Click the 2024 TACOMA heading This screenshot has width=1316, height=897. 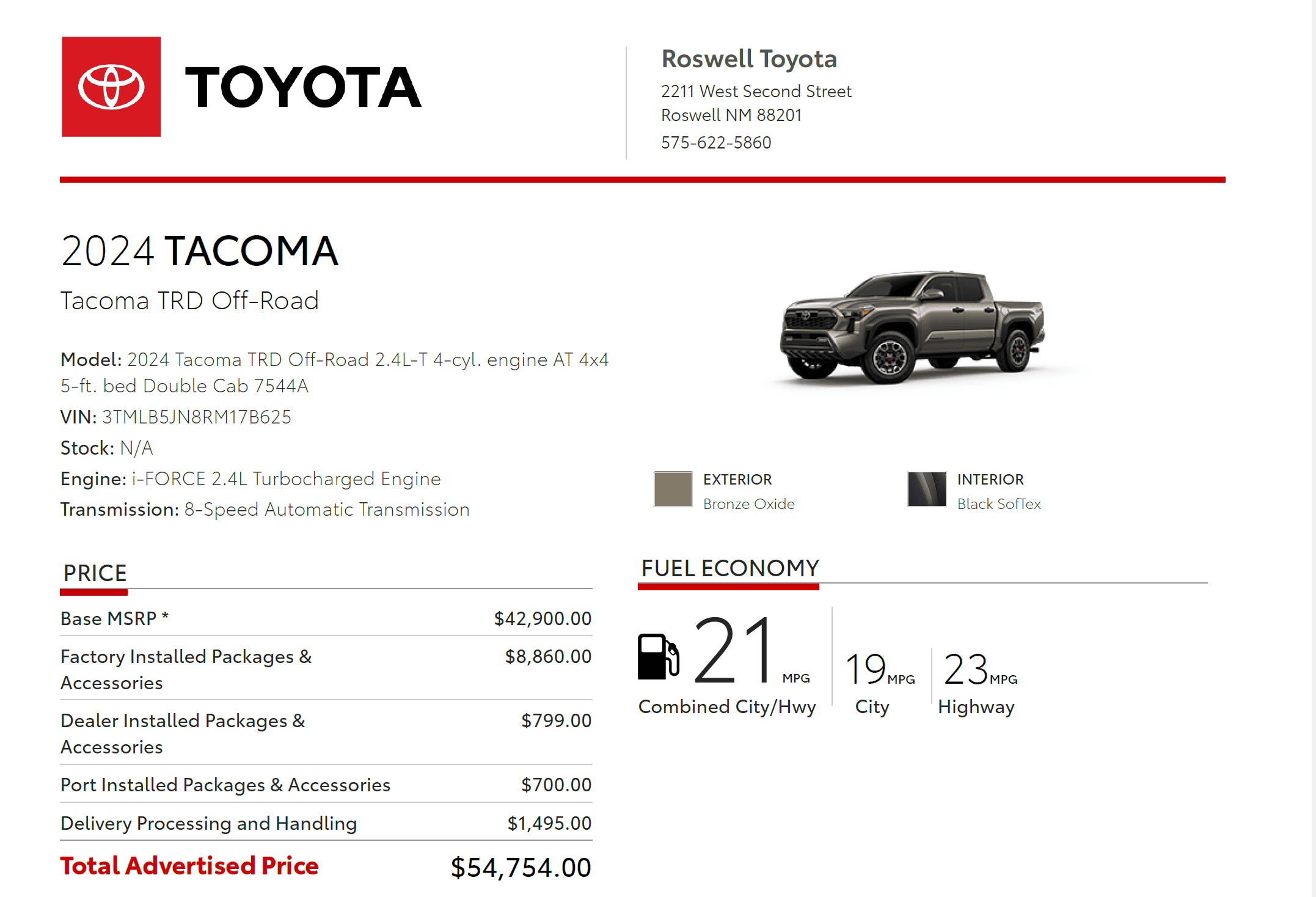tap(199, 251)
